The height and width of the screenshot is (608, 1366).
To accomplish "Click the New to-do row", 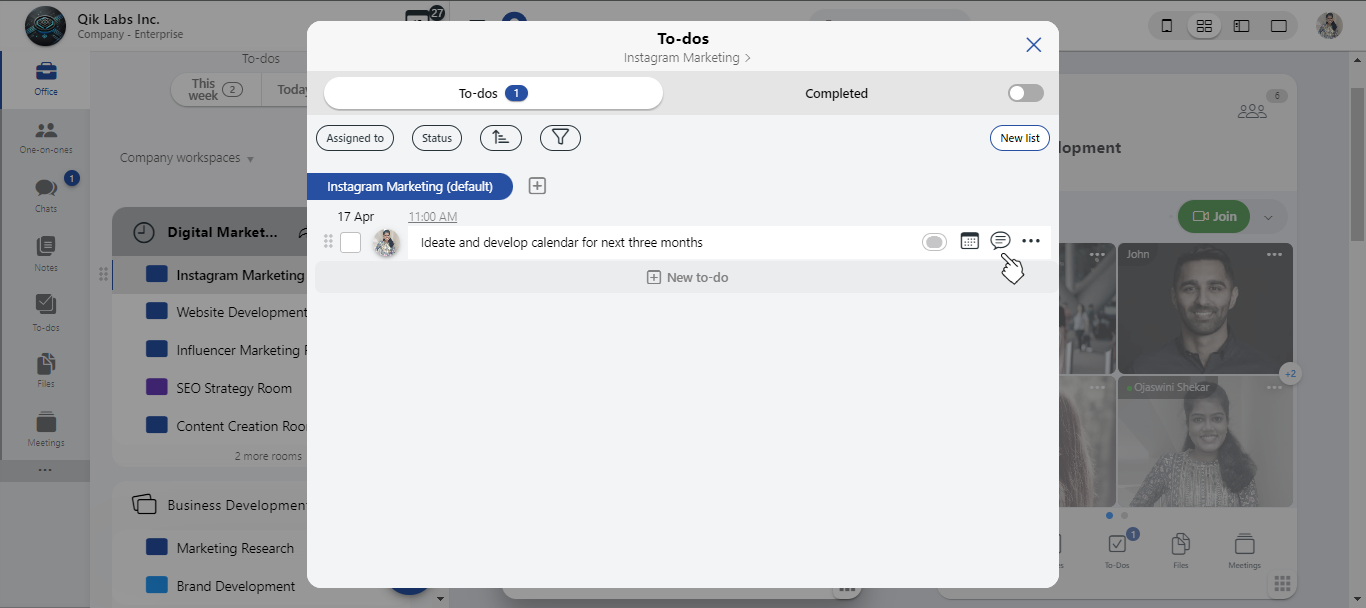I will pyautogui.click(x=686, y=277).
